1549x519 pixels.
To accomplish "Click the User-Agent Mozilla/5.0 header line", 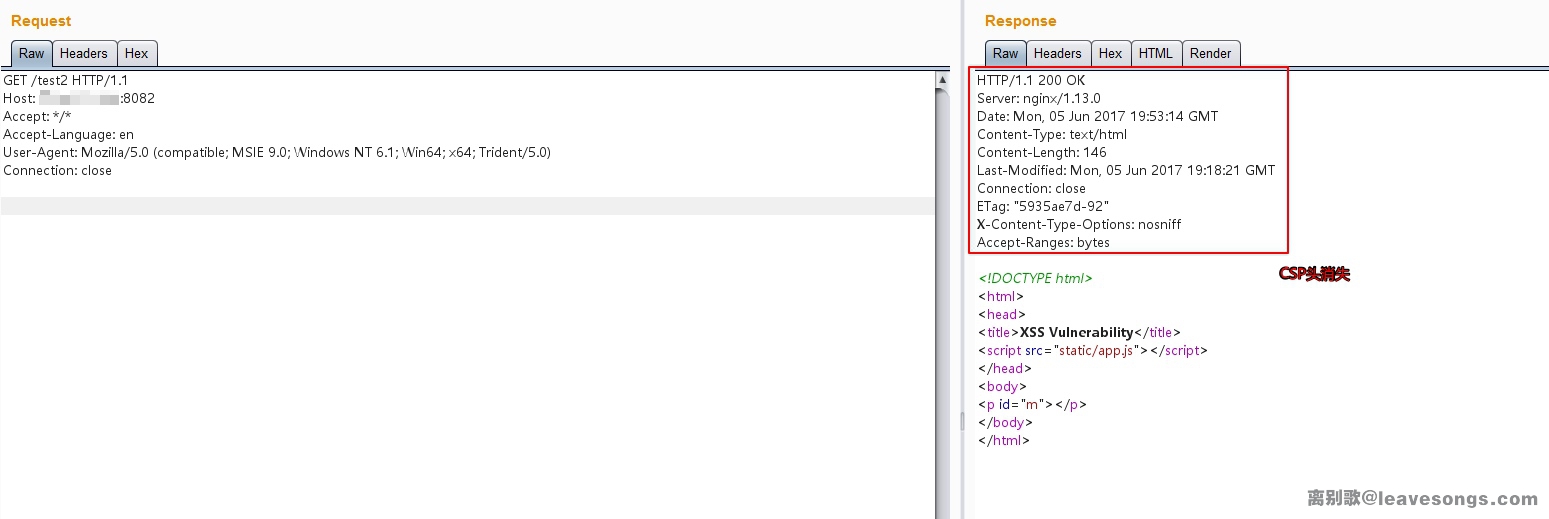I will click(277, 152).
